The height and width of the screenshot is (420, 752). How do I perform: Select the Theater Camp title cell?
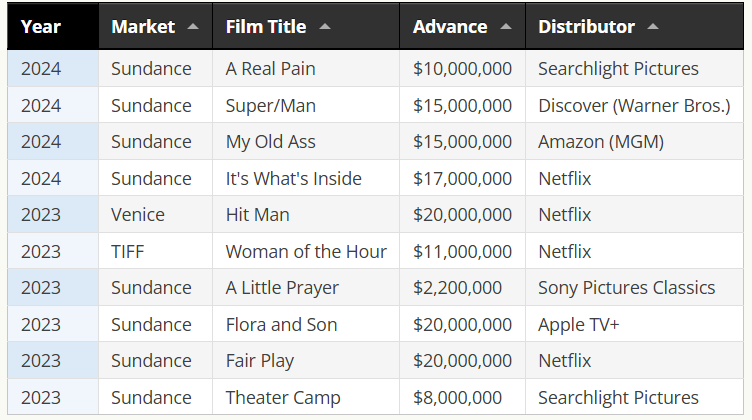tap(283, 398)
